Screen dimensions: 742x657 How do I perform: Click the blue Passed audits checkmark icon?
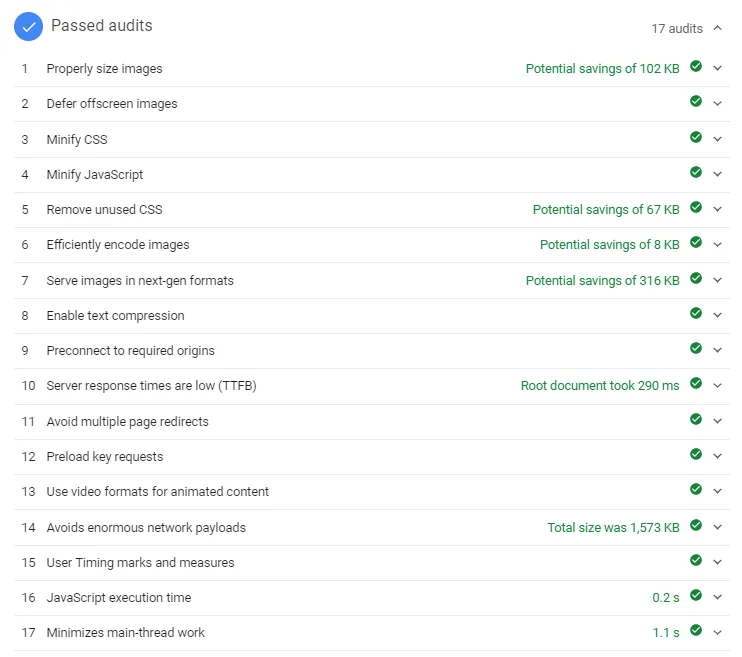[x=28, y=27]
